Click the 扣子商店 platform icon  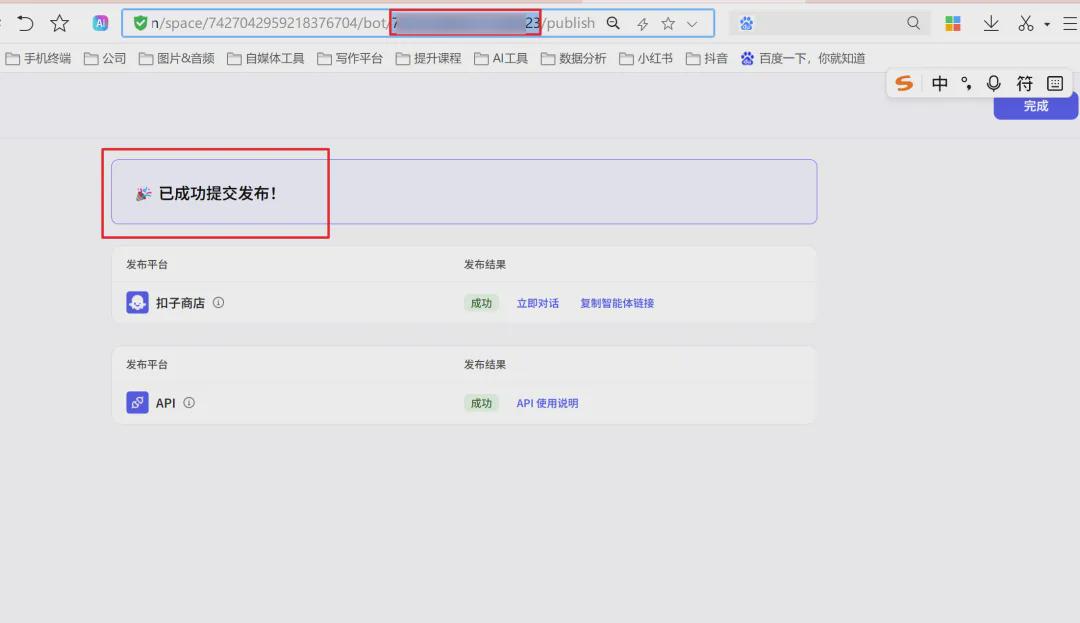[137, 302]
